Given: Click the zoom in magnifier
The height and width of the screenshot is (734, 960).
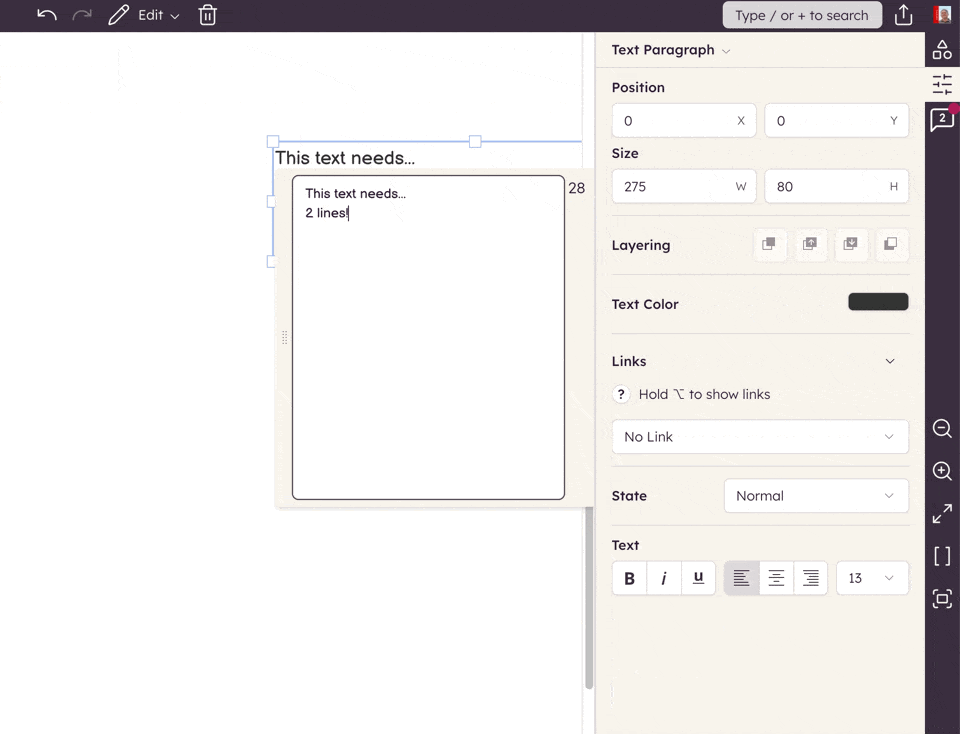Looking at the screenshot, I should coord(942,471).
